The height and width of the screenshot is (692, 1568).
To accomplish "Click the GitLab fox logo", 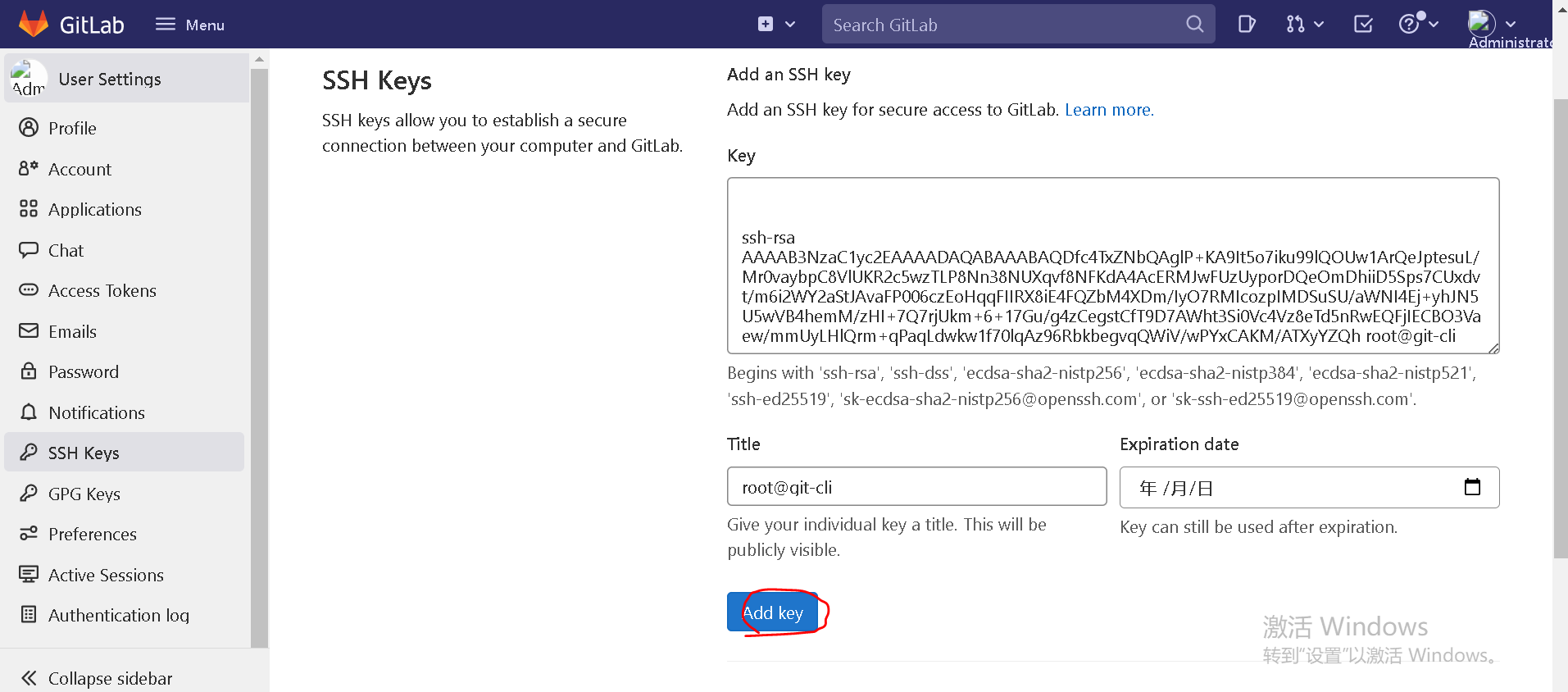I will [x=34, y=24].
